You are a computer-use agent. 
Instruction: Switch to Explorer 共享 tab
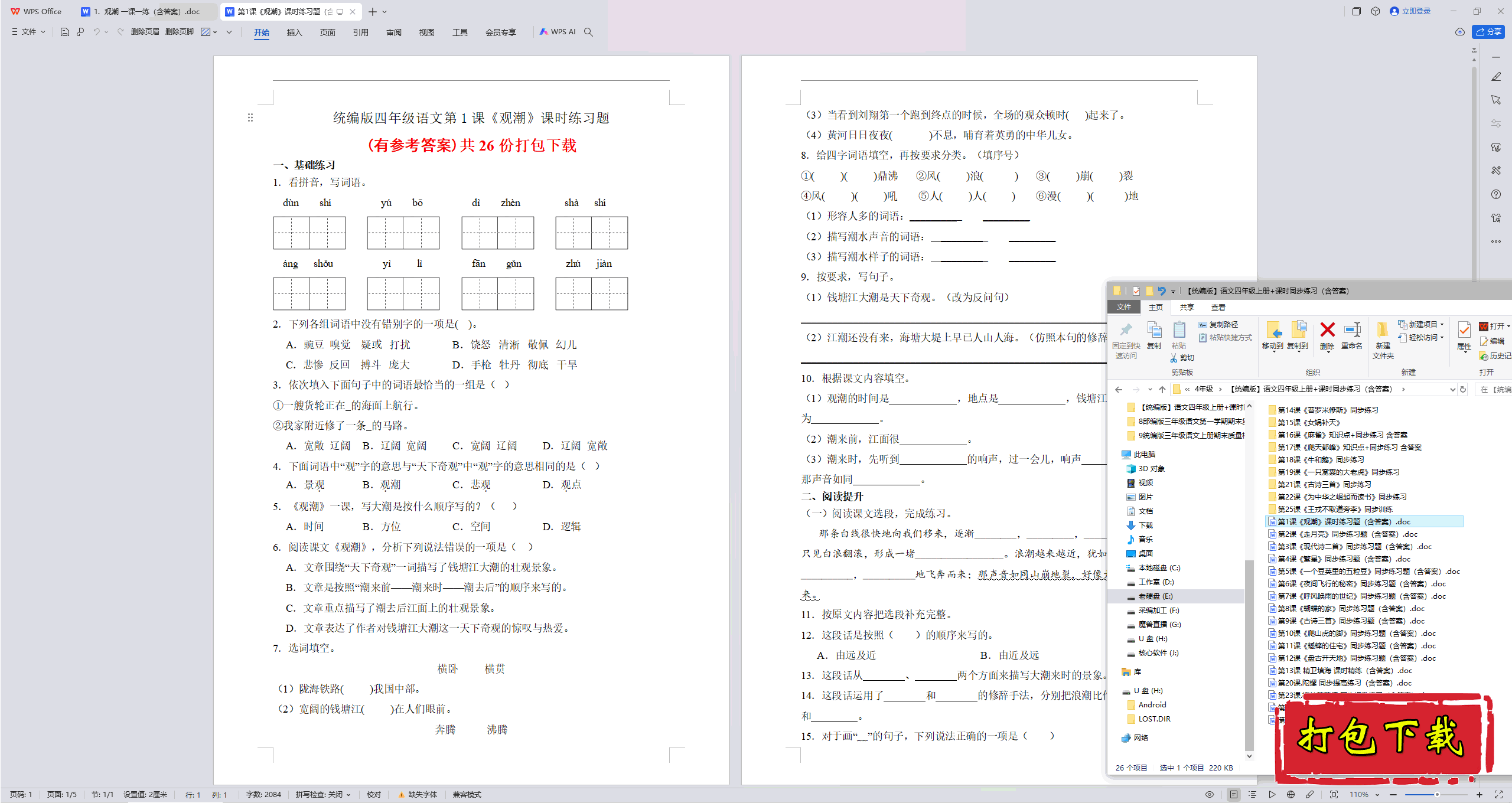tap(1187, 307)
